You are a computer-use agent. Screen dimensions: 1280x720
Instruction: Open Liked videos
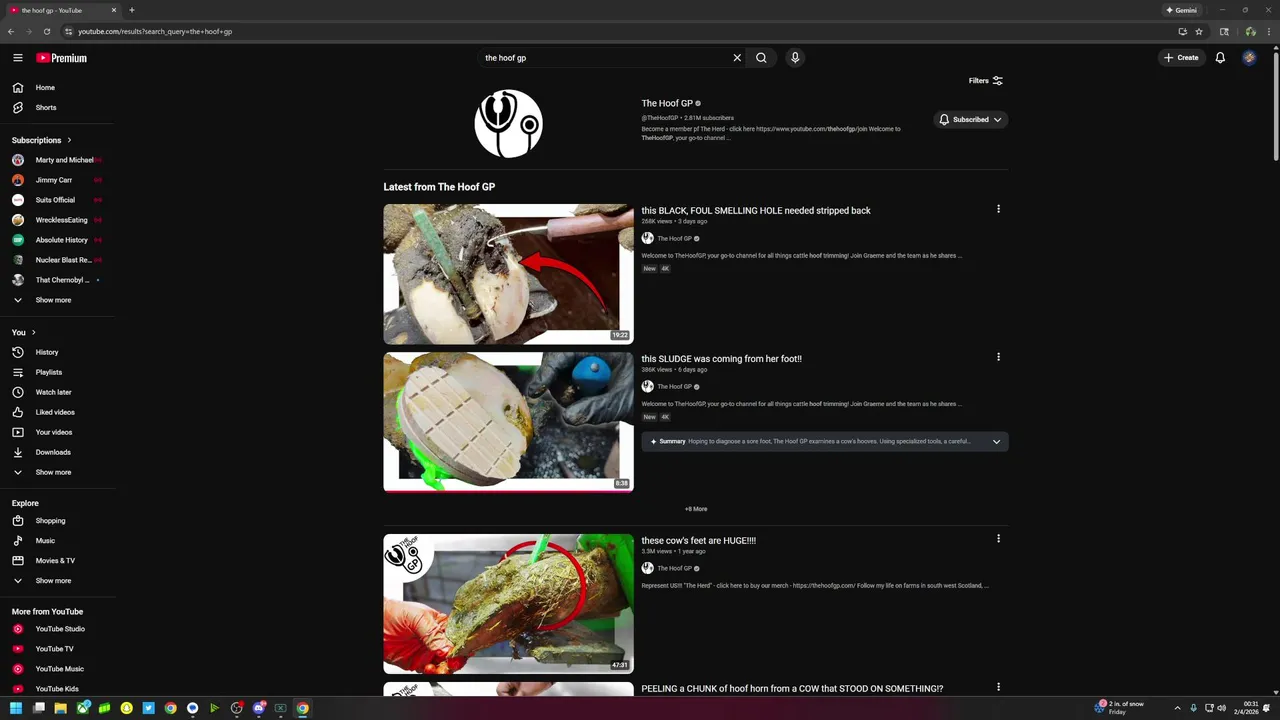pyautogui.click(x=57, y=412)
